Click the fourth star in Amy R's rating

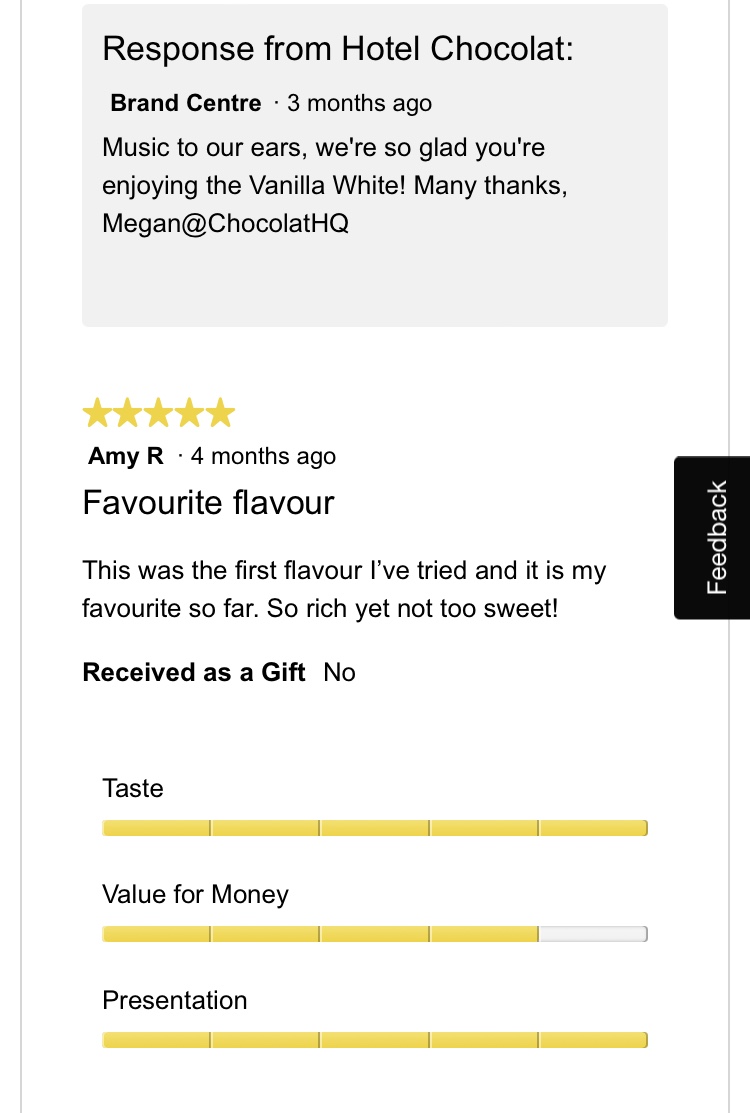click(190, 413)
